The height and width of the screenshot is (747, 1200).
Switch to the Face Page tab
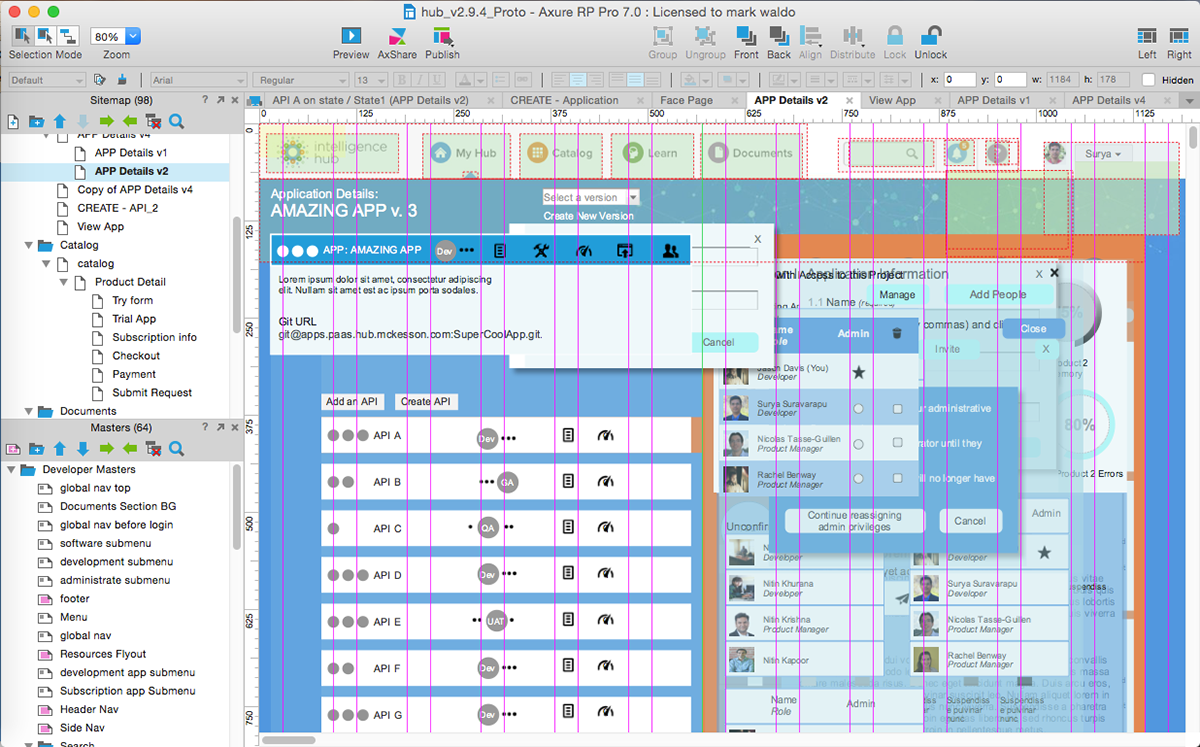tap(686, 100)
